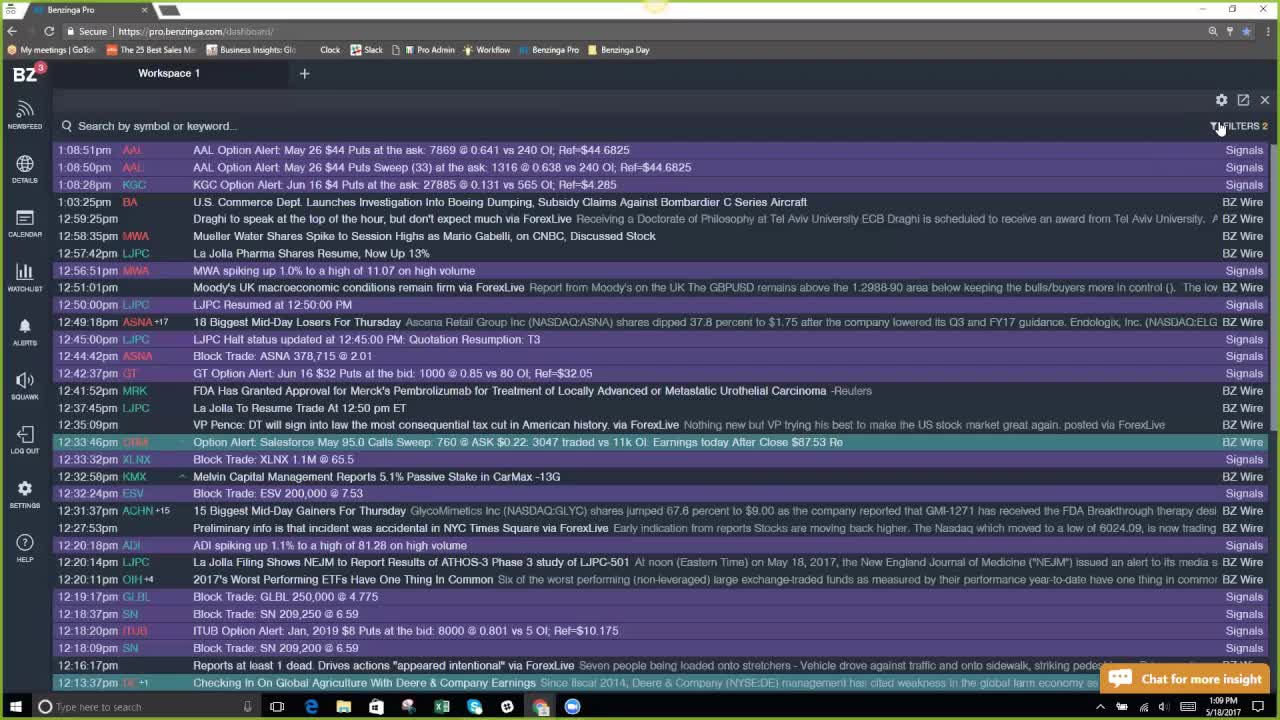Open the Business Insights bookmark
The height and width of the screenshot is (720, 1280).
(251, 50)
